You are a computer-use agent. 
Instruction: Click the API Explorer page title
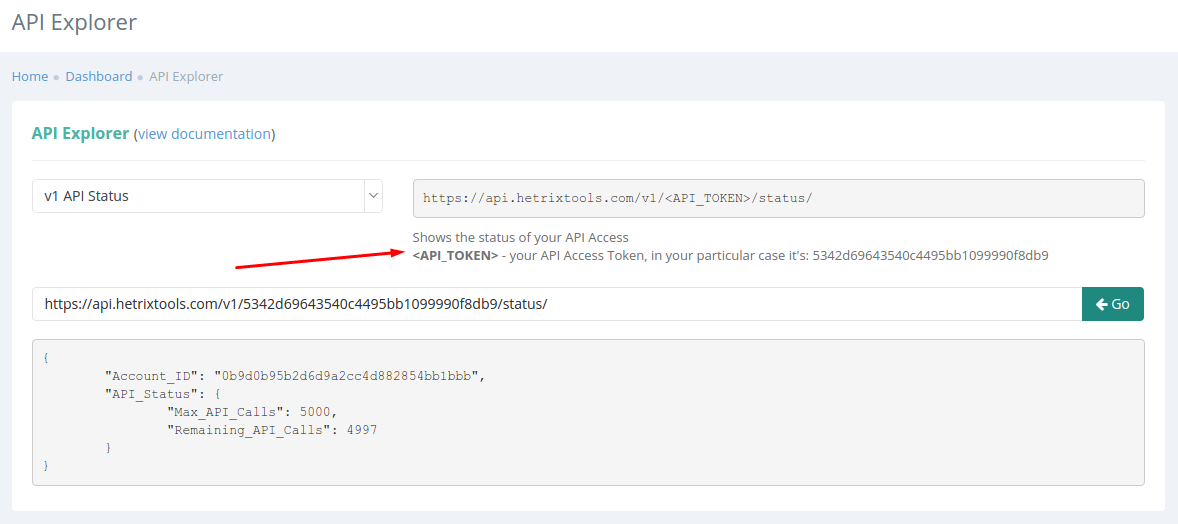tap(74, 22)
